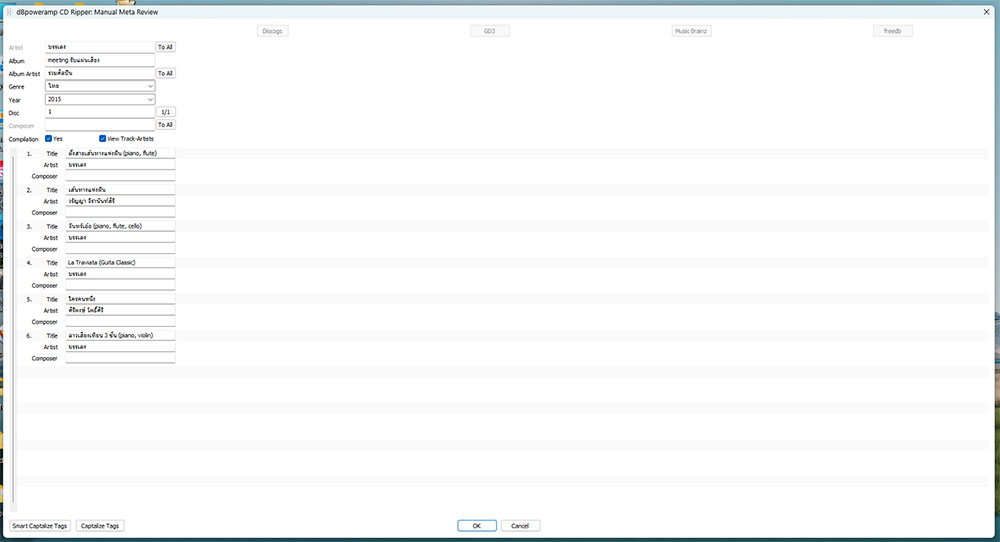Click the La Traviata track title field
This screenshot has height=542, width=1000.
tap(120, 262)
